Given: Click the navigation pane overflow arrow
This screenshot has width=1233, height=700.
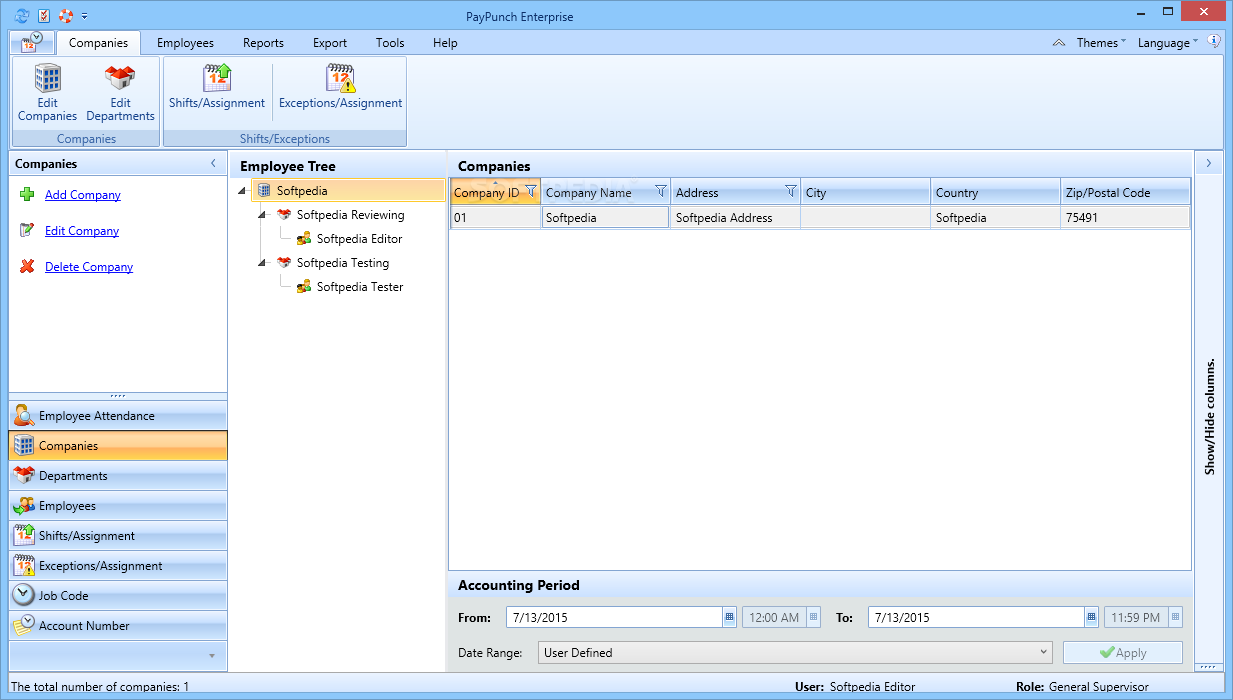Looking at the screenshot, I should coord(211,656).
